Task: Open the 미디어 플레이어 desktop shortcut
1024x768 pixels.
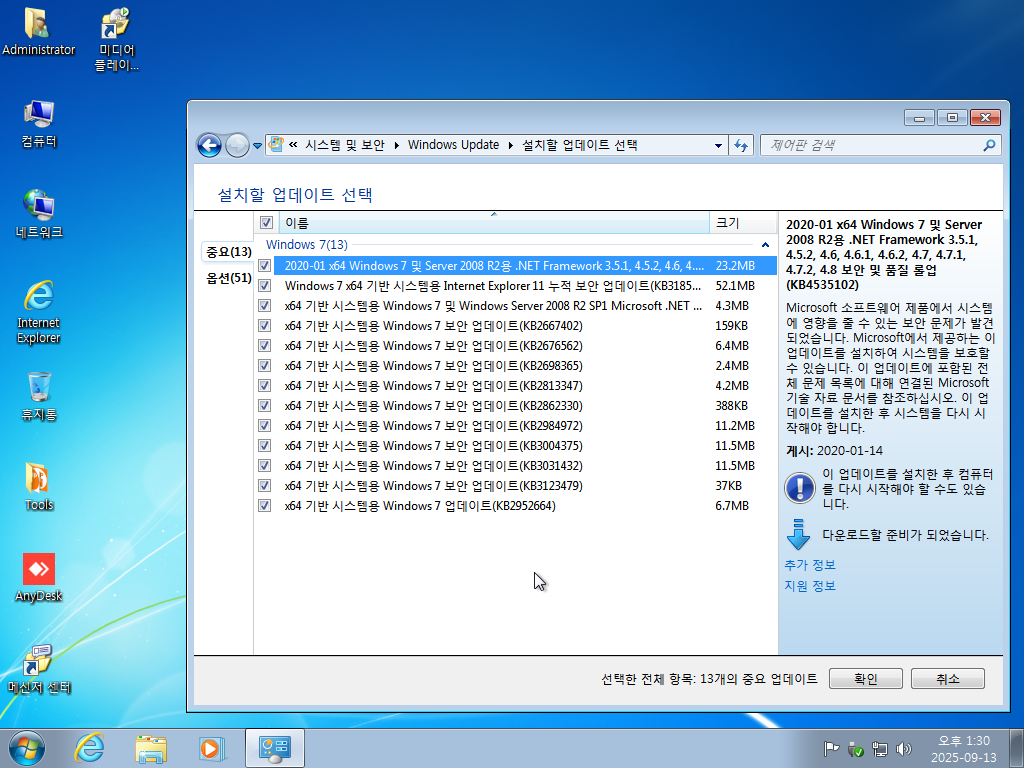Action: click(116, 39)
